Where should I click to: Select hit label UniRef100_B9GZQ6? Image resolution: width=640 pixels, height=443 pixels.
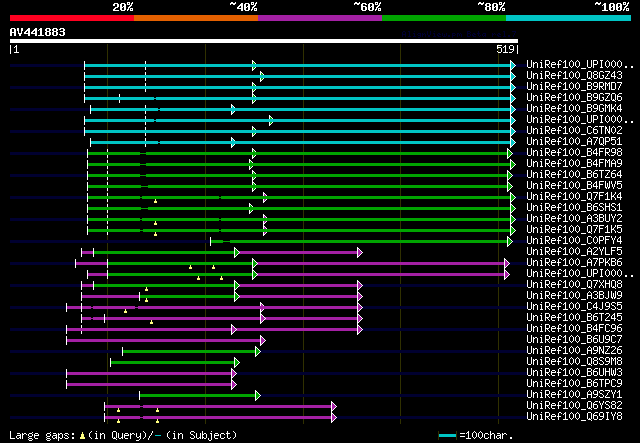574,98
